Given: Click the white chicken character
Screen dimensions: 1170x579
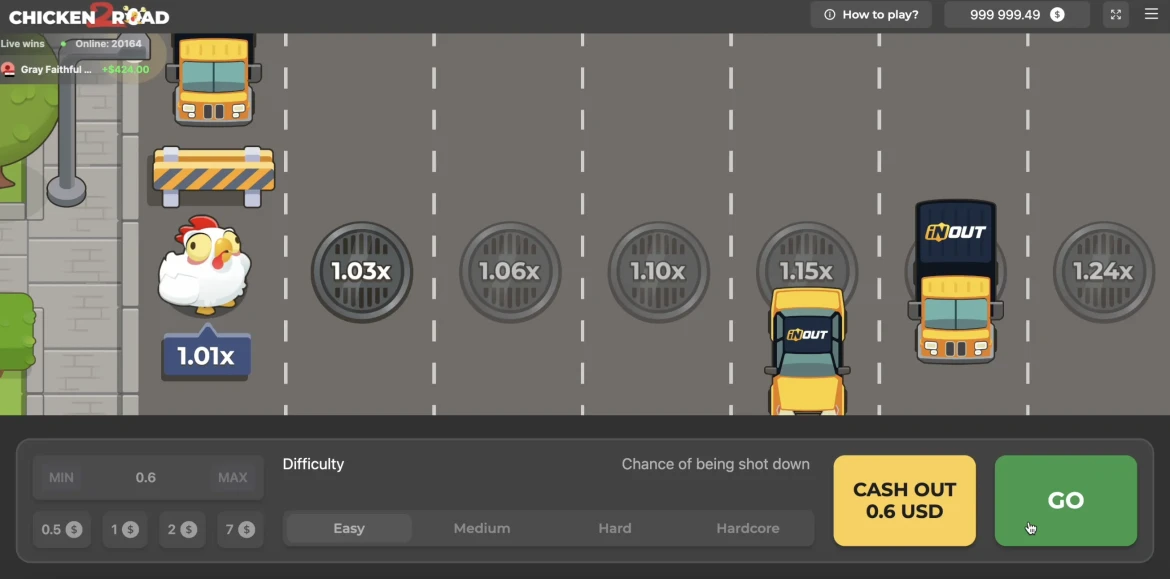Looking at the screenshot, I should click(x=204, y=264).
